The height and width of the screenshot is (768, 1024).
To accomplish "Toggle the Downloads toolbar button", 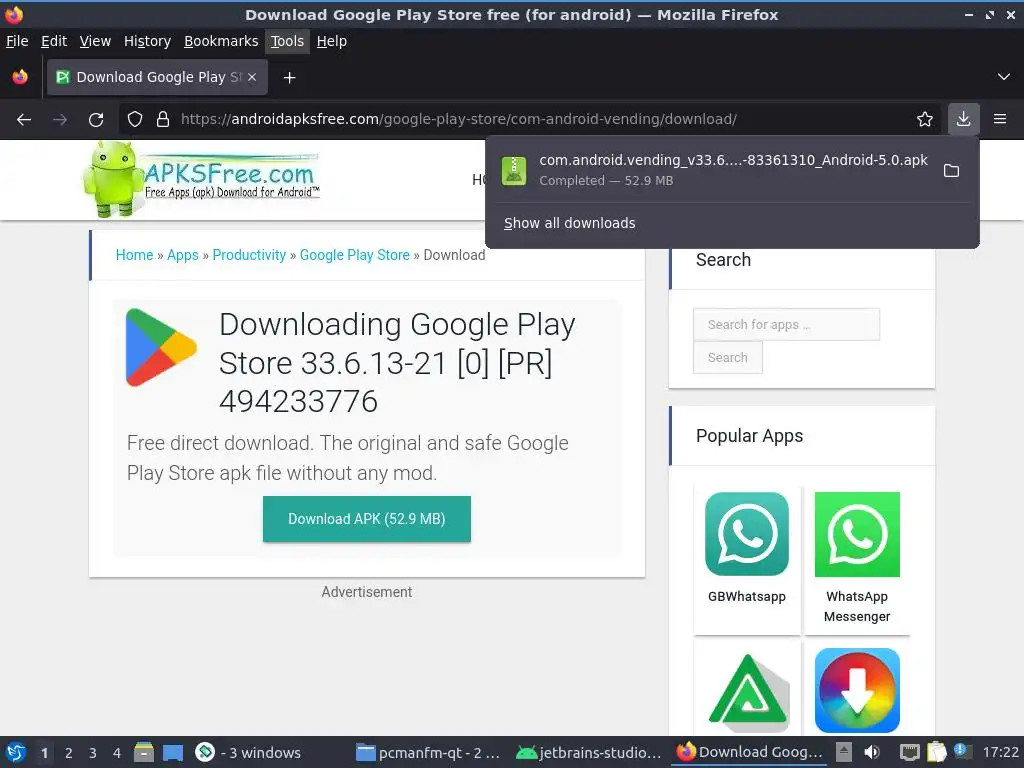I will 963,119.
